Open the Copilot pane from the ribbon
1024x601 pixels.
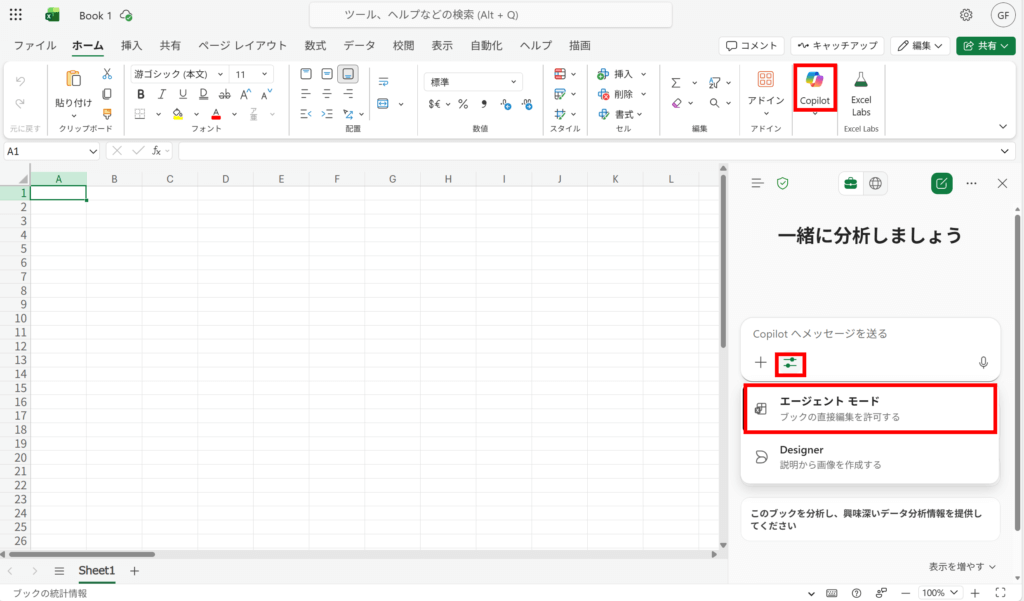click(814, 87)
